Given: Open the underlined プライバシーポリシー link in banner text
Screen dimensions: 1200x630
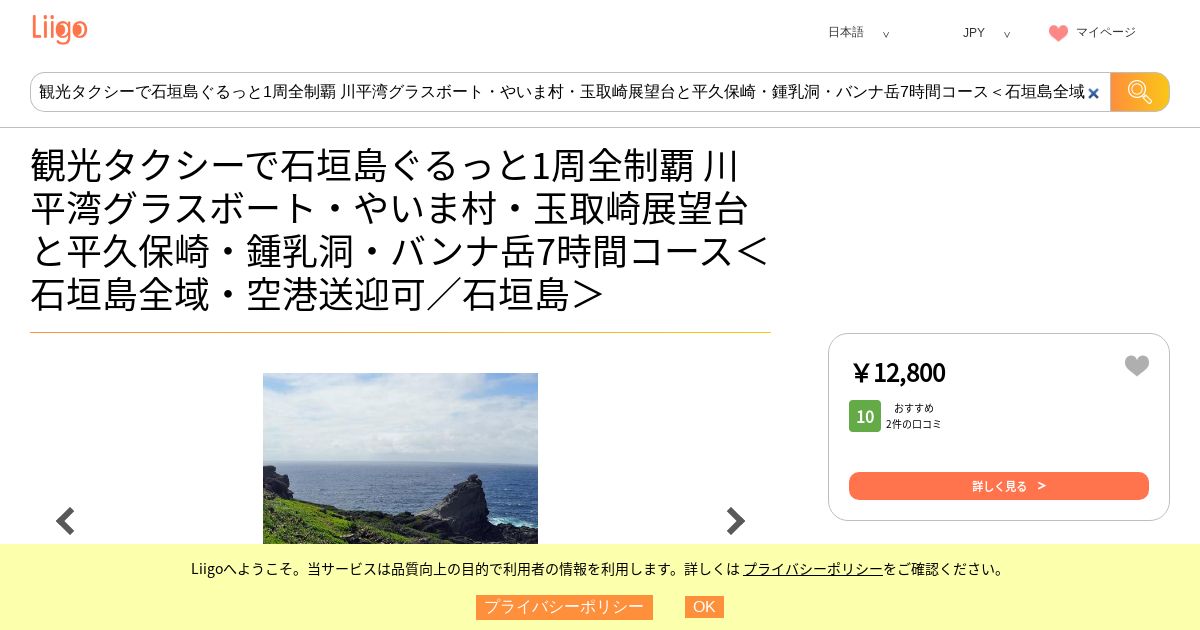Looking at the screenshot, I should pyautogui.click(x=813, y=569).
